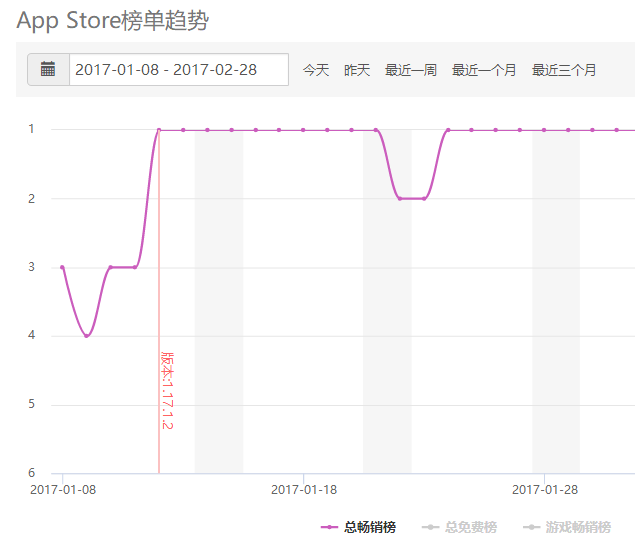Choose 最近一个月 time range
Viewport: 635px width, 549px height.
point(484,70)
